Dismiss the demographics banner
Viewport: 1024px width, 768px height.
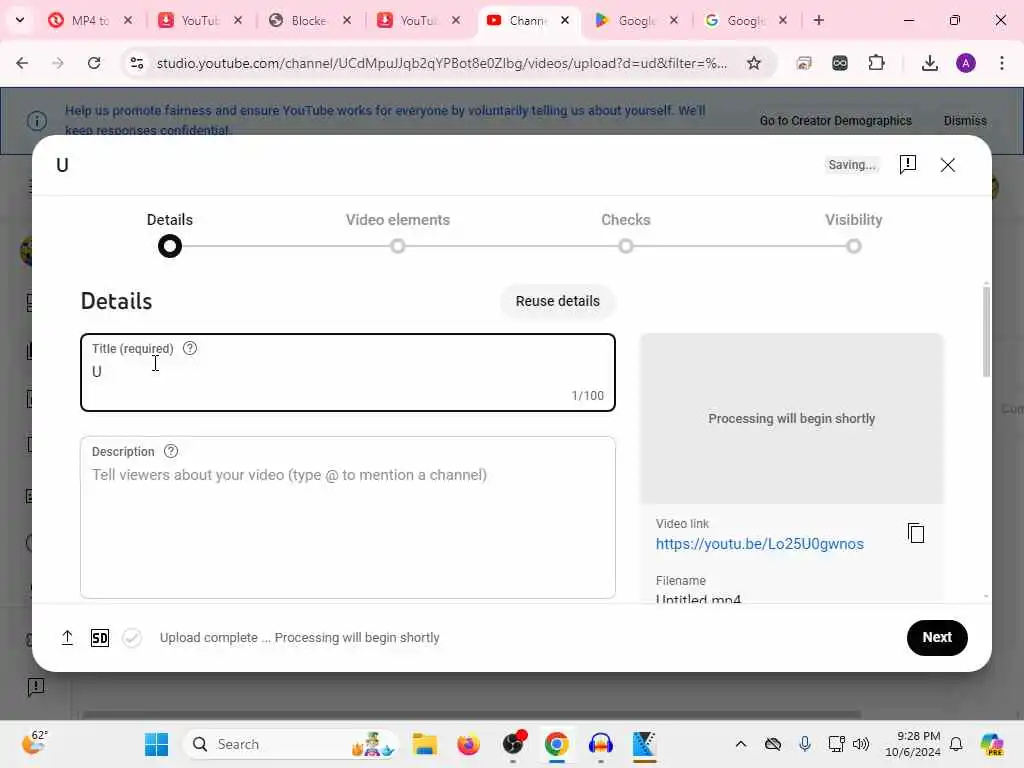965,121
